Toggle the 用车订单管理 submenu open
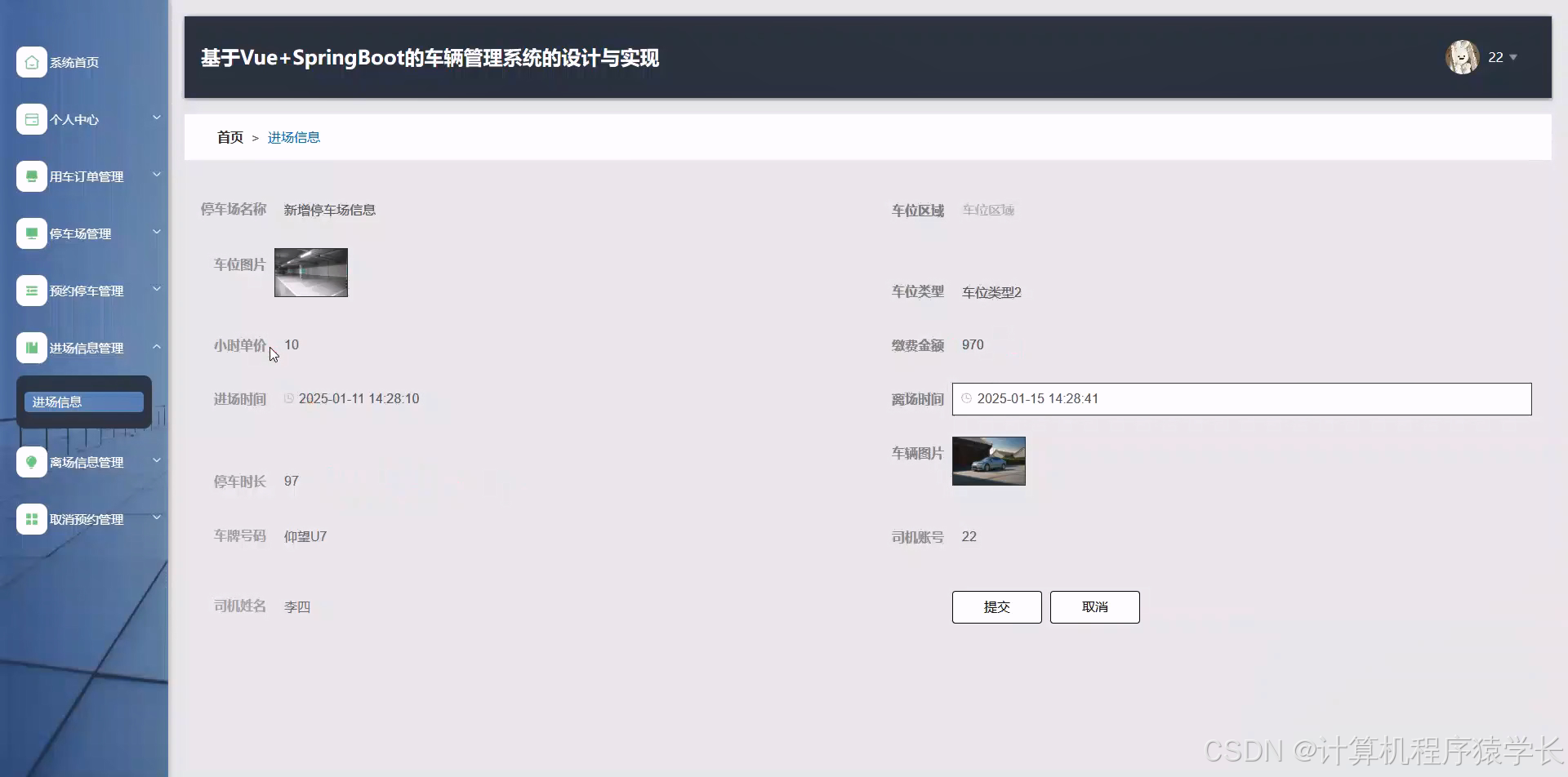This screenshot has width=1568, height=777. pyautogui.click(x=156, y=175)
